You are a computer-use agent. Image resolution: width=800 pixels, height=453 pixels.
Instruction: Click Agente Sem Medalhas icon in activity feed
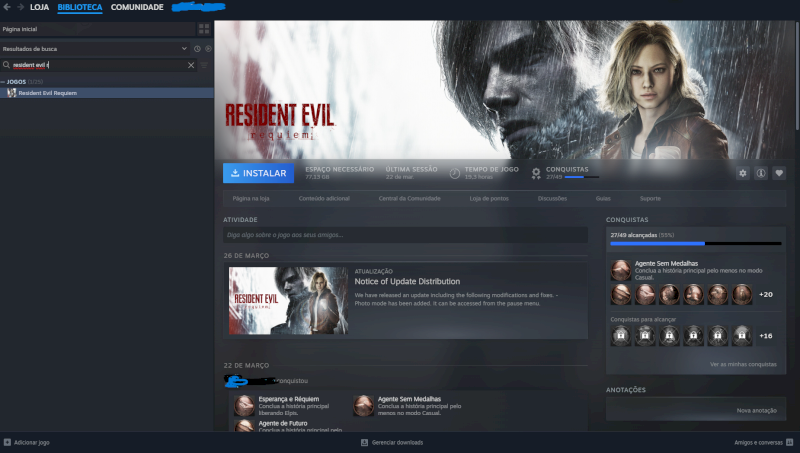(x=363, y=406)
